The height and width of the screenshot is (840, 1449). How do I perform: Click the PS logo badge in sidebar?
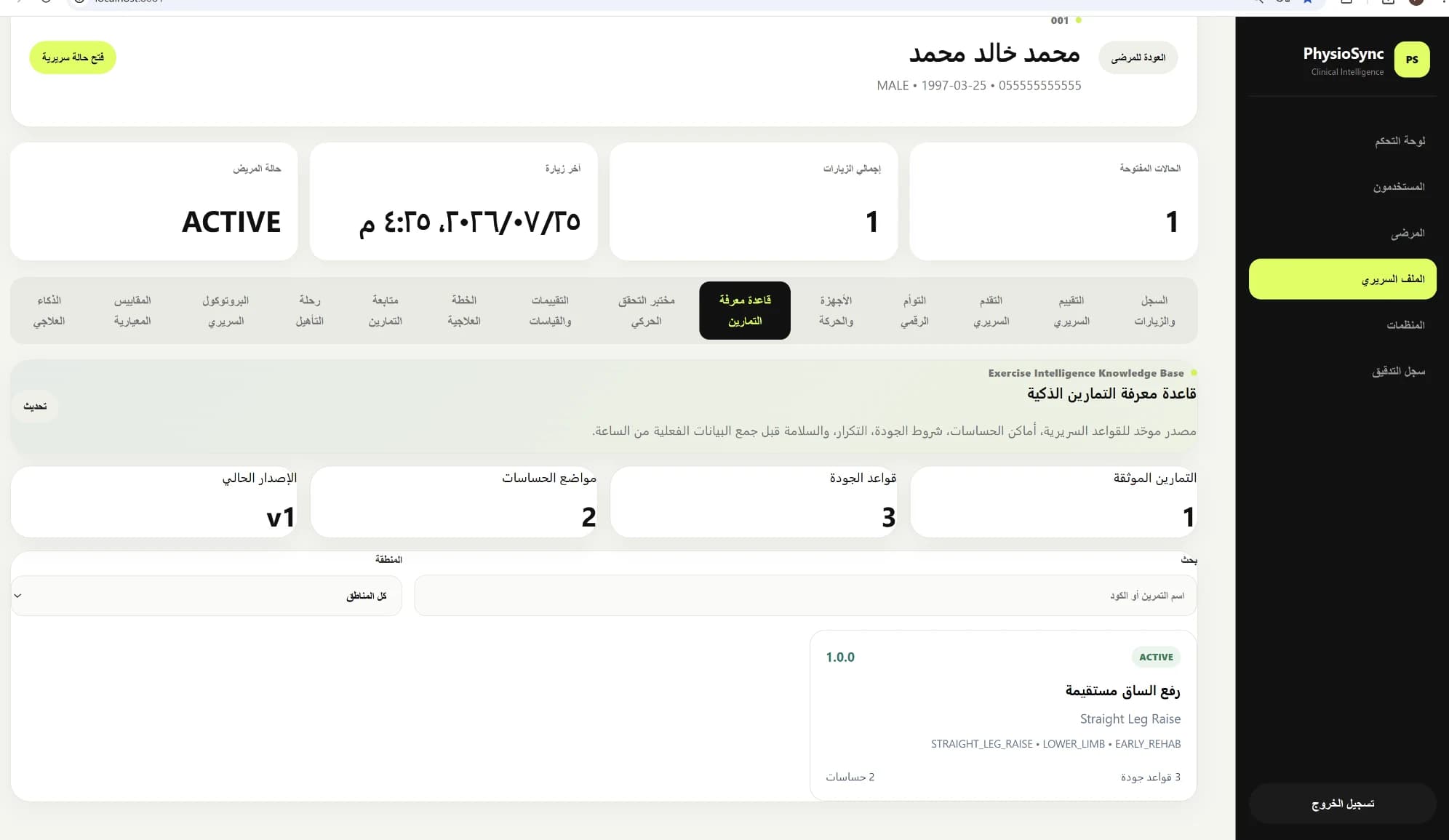(x=1411, y=60)
